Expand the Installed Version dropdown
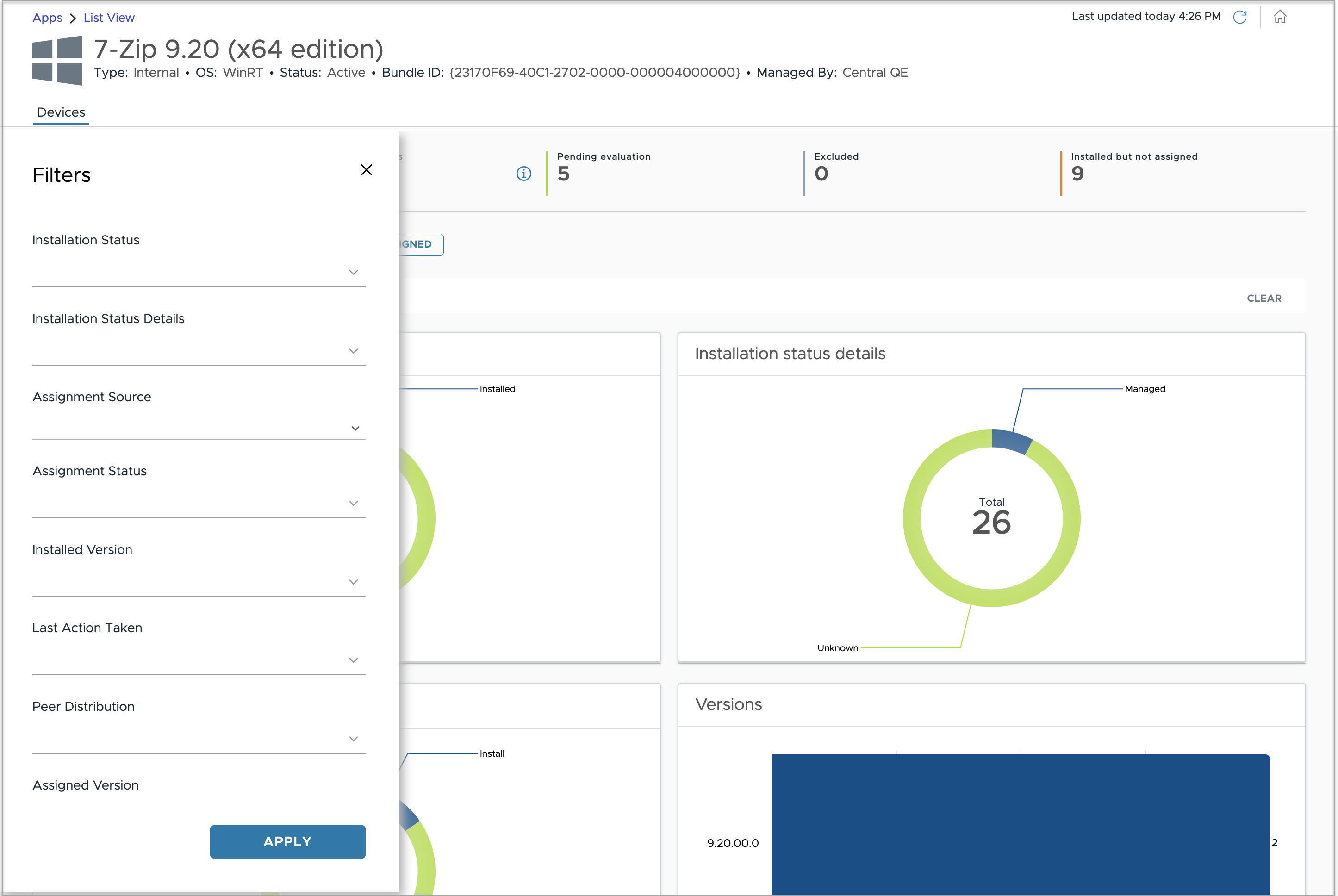The width and height of the screenshot is (1338, 896). pyautogui.click(x=199, y=582)
